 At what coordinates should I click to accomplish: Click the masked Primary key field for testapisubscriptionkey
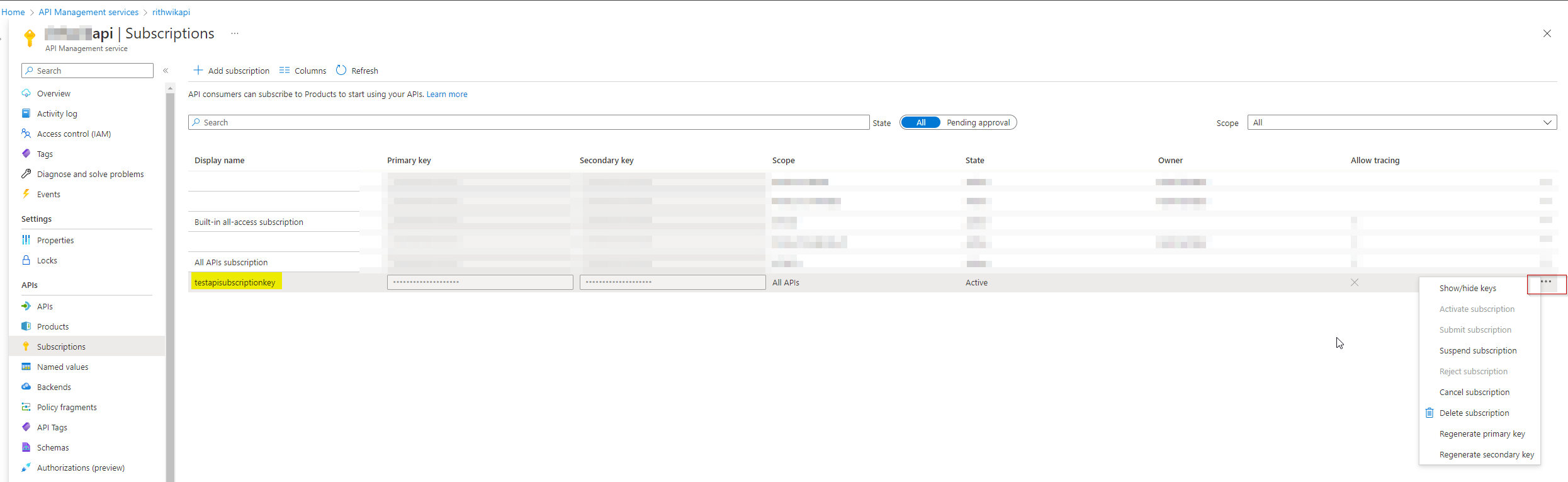tap(480, 282)
